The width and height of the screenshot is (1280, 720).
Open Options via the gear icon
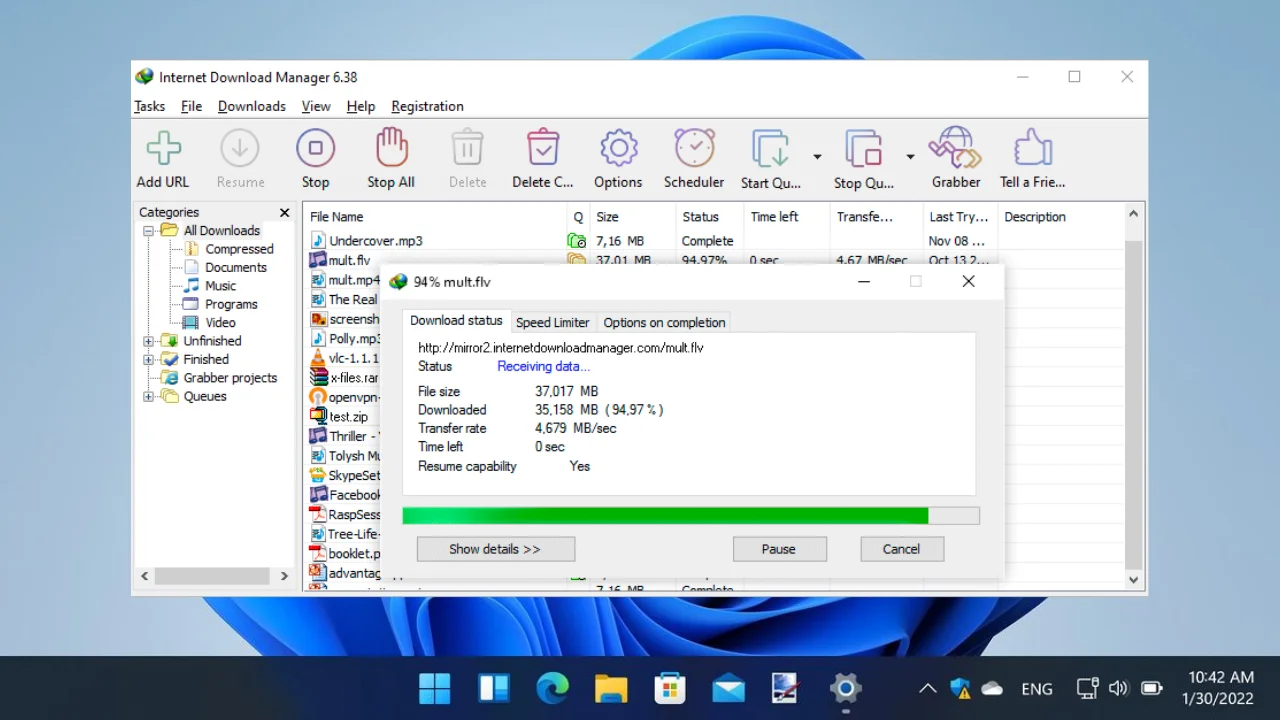pos(619,148)
